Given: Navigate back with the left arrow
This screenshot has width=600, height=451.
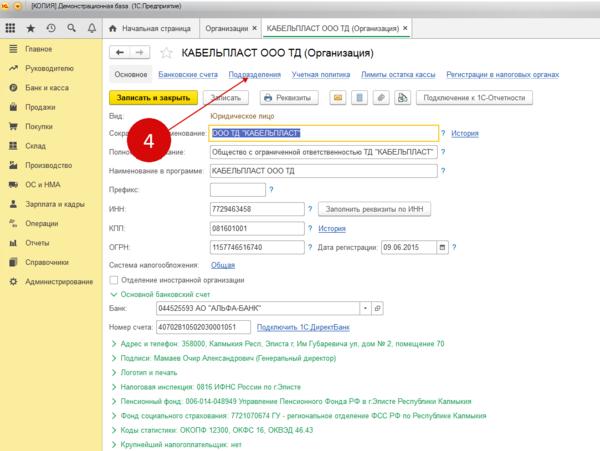Looking at the screenshot, I should point(120,52).
